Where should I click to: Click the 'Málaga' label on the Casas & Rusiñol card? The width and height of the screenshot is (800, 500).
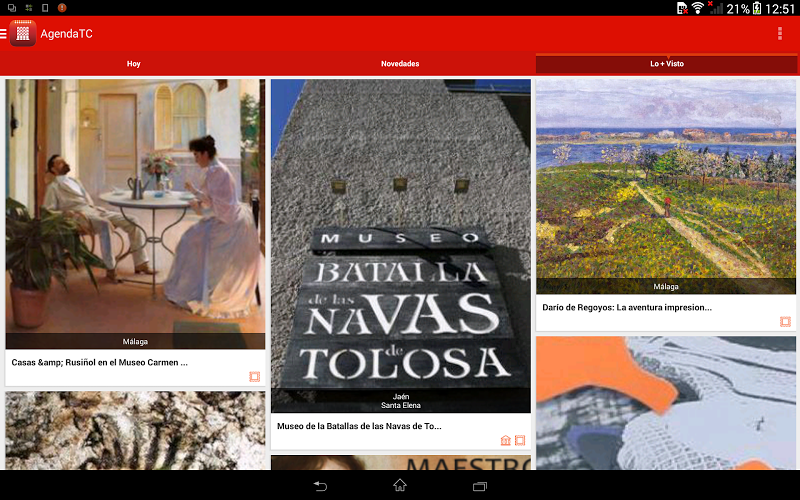point(135,342)
